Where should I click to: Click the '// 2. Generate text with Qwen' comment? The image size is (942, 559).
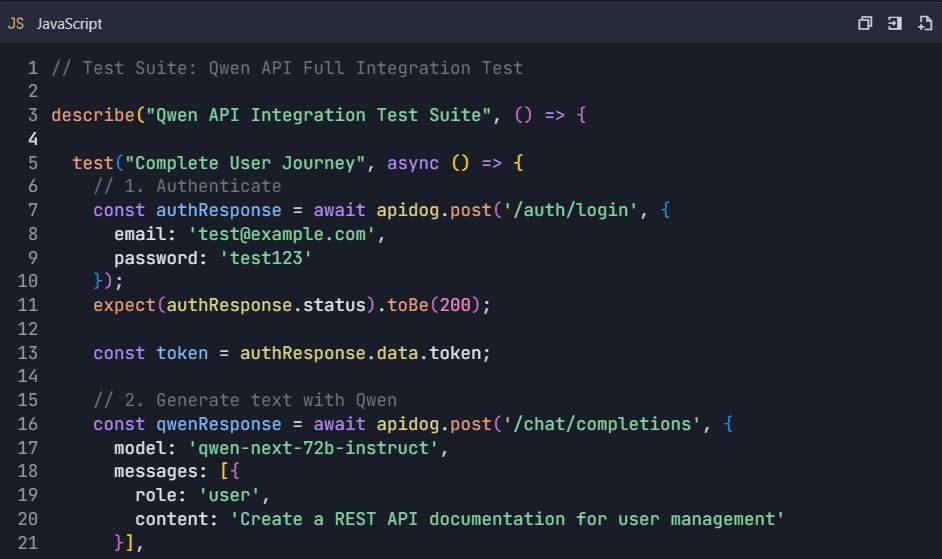pyautogui.click(x=245, y=400)
